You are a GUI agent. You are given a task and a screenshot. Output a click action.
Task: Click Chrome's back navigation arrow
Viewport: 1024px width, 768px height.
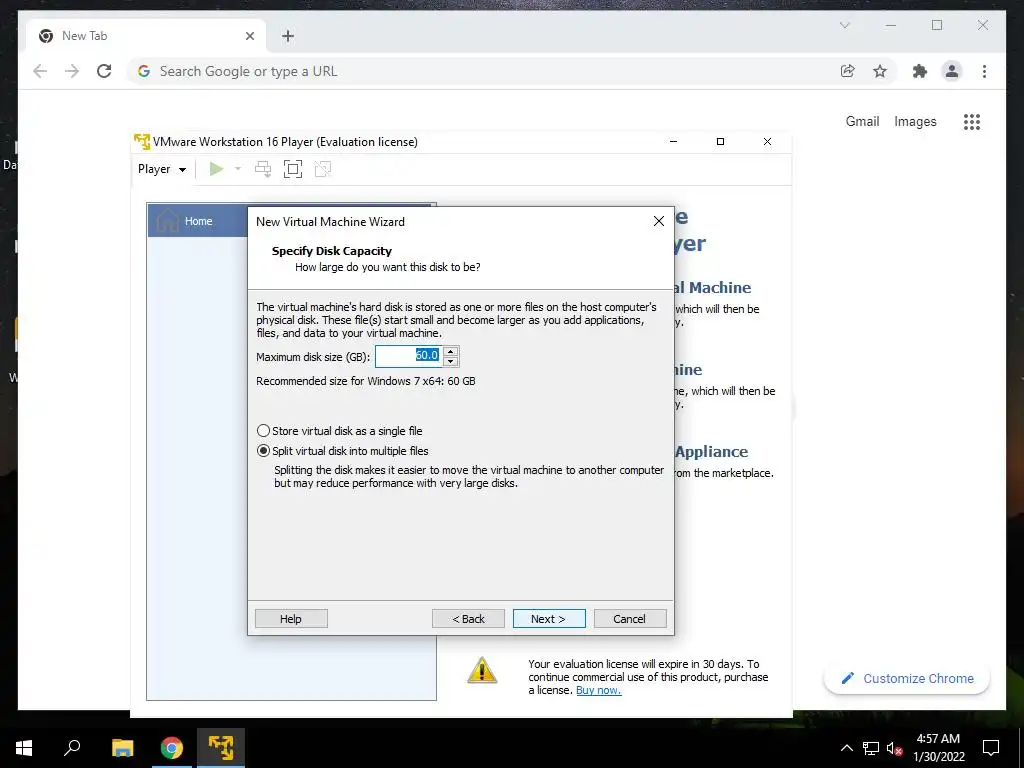[x=40, y=71]
